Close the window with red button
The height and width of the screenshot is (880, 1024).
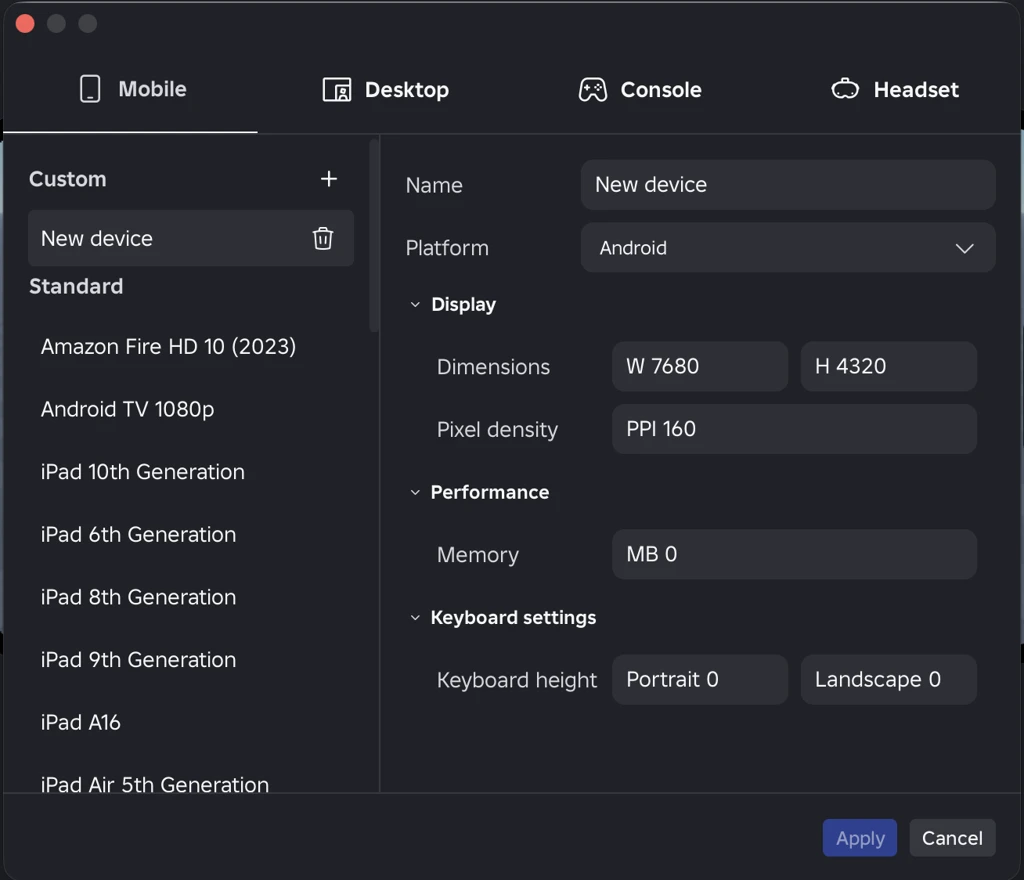click(x=25, y=24)
